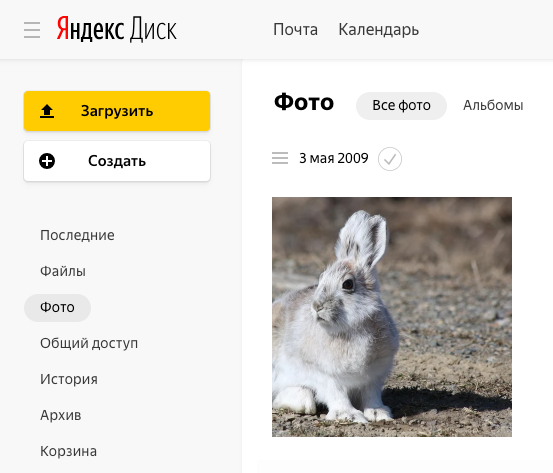
Task: Select Фото in the left sidebar
Action: (57, 308)
